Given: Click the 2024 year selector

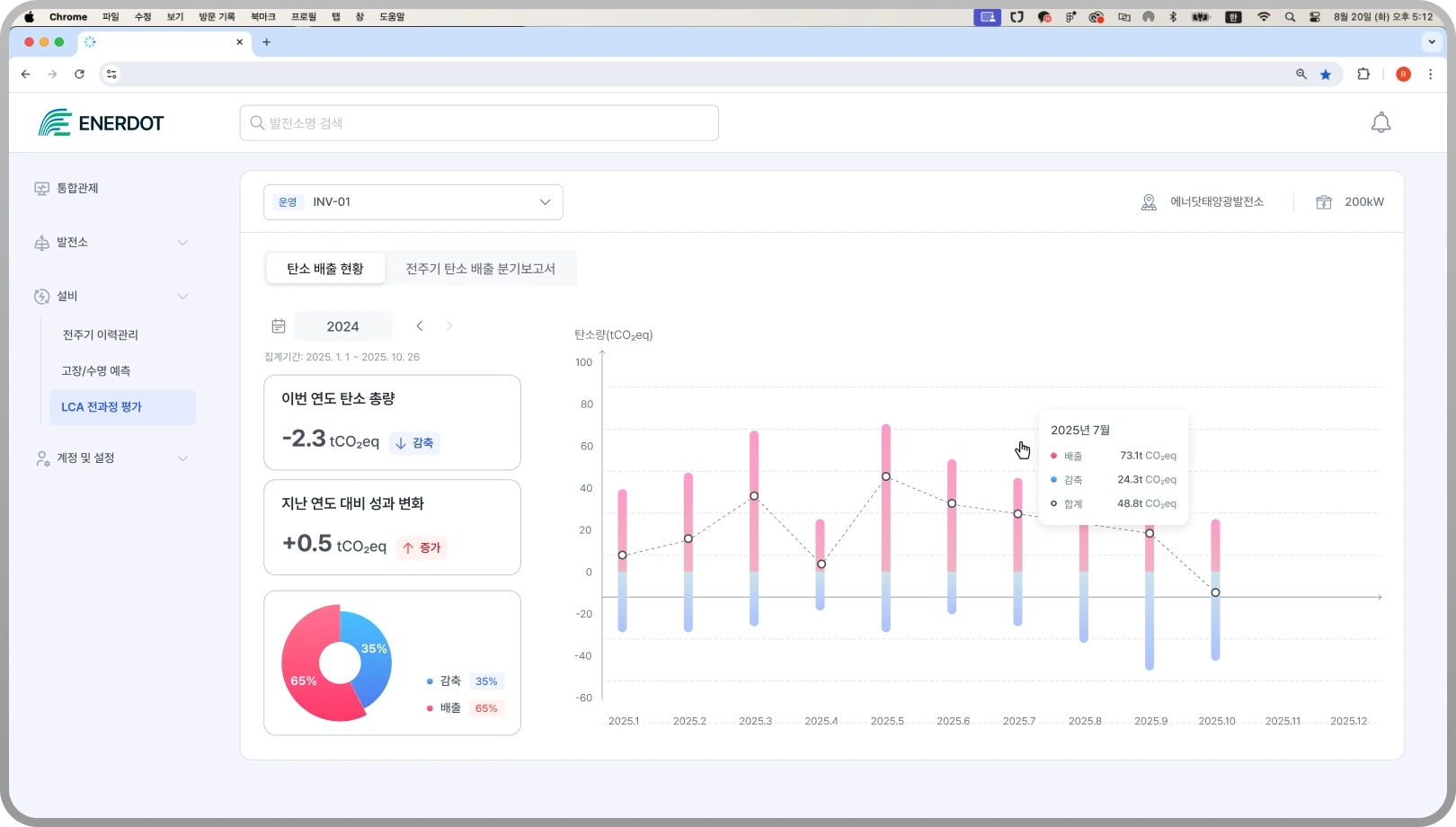Looking at the screenshot, I should click(x=342, y=326).
